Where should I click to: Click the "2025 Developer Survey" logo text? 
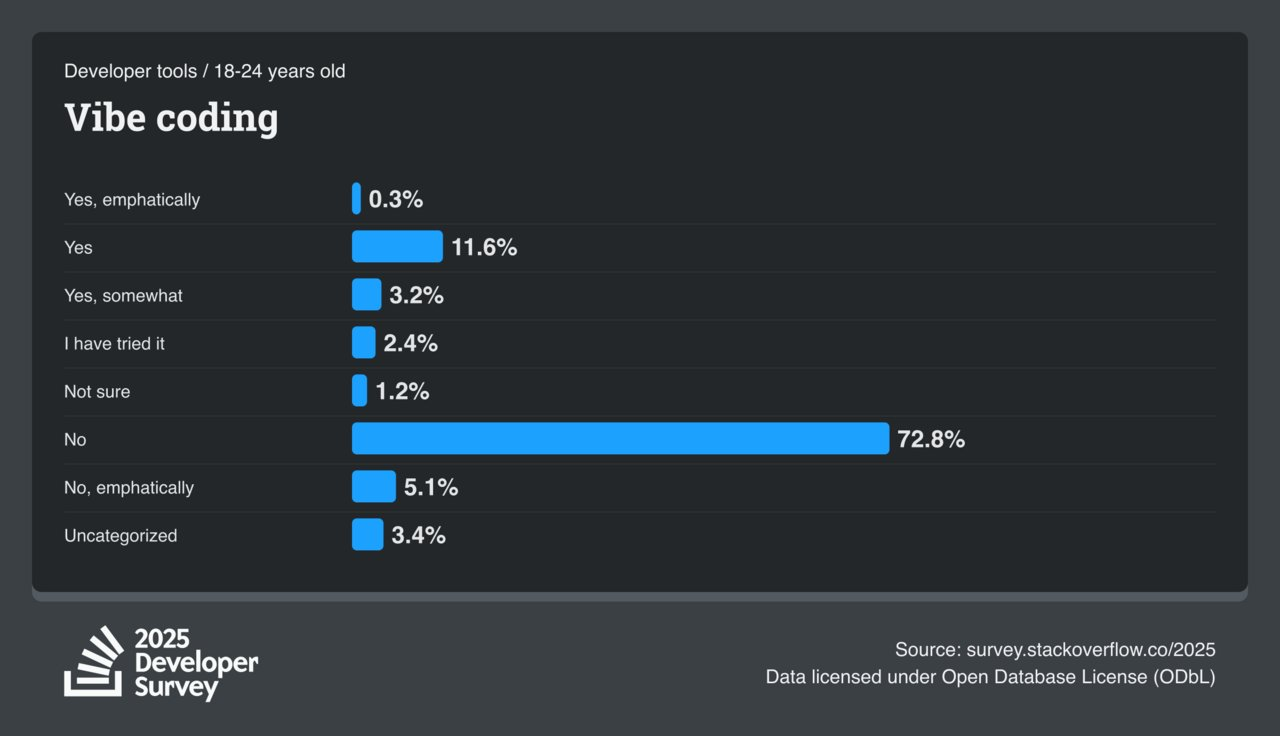pyautogui.click(x=195, y=663)
